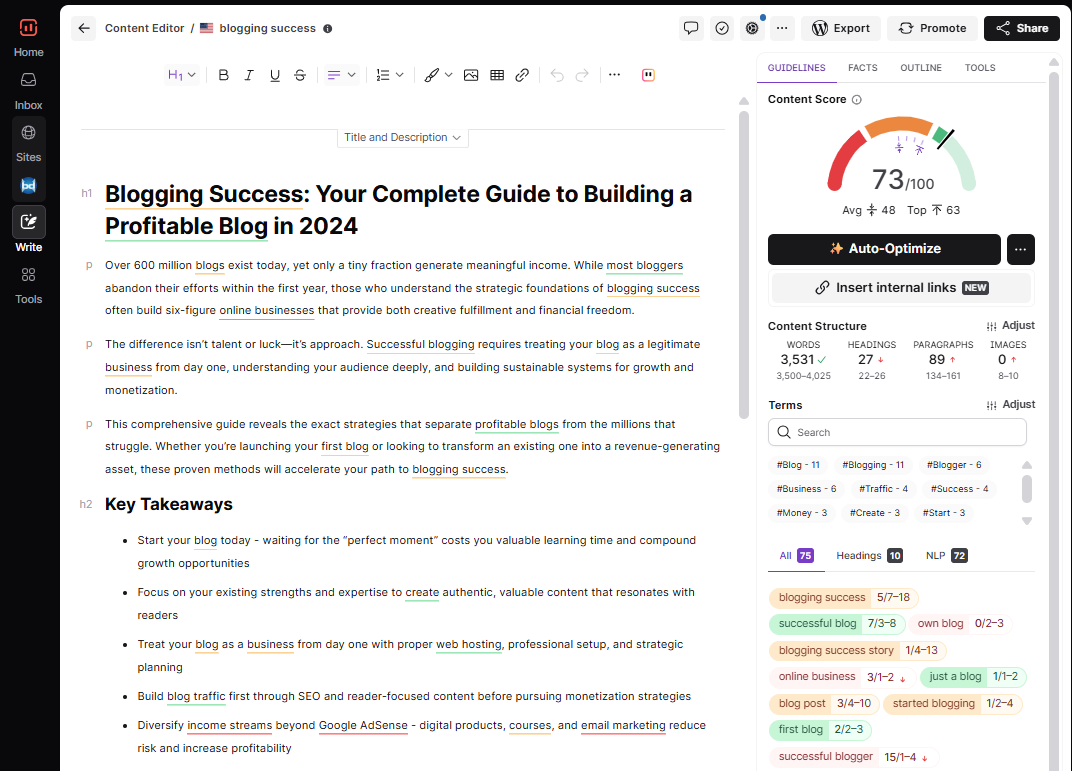Open the Home panel in the sidebar
This screenshot has width=1072, height=771.
pyautogui.click(x=28, y=36)
